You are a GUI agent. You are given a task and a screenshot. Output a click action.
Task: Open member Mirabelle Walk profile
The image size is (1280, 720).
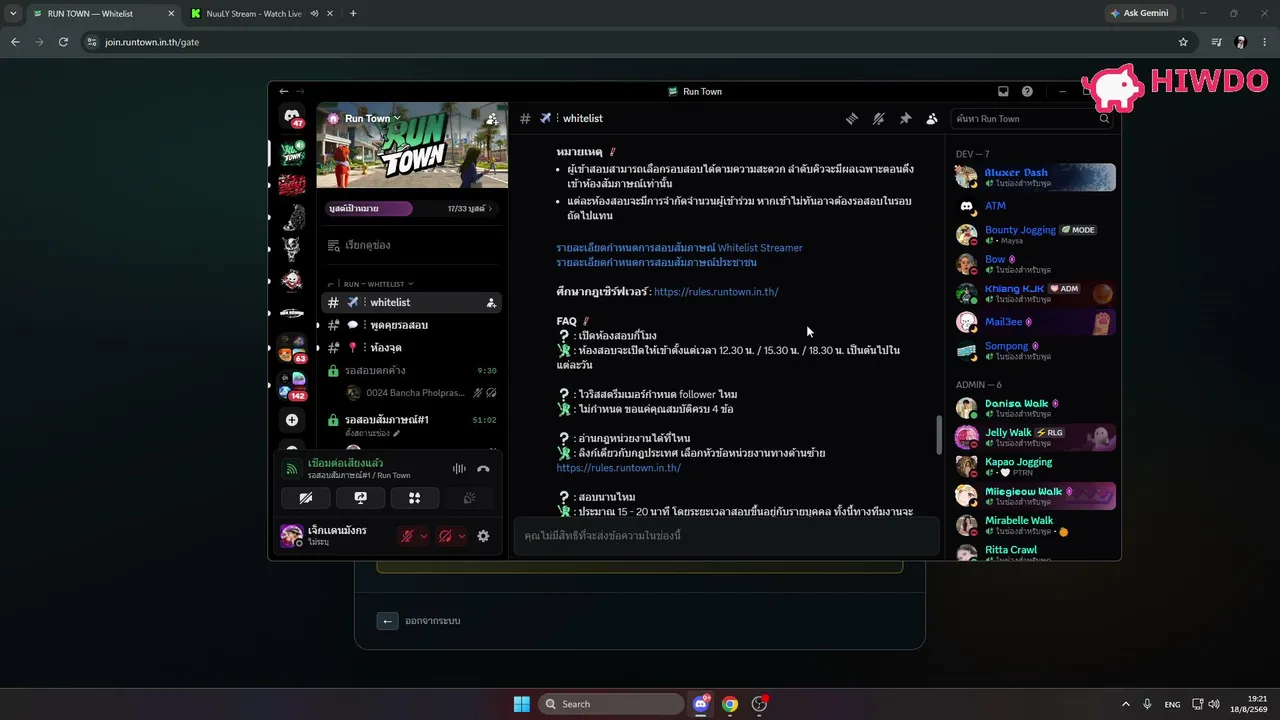[1035, 525]
